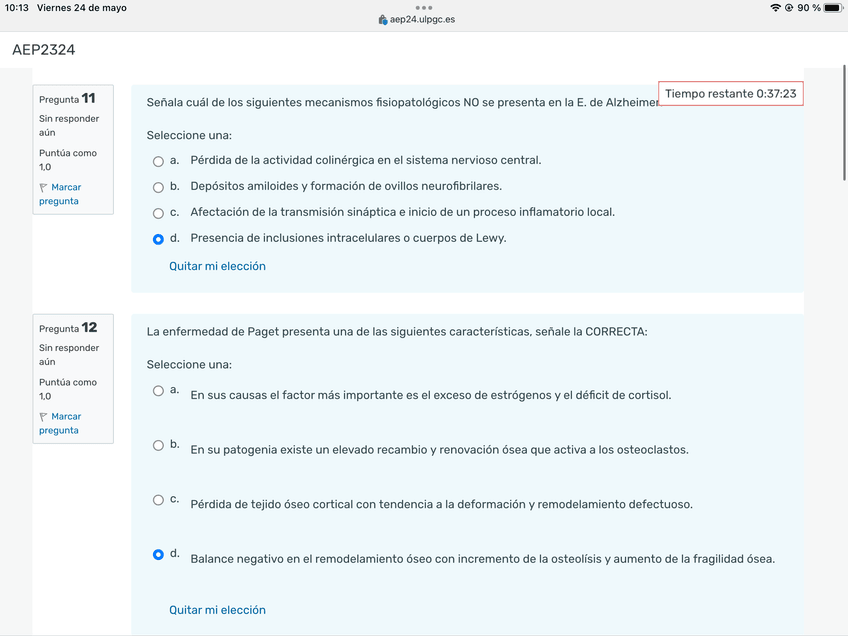Click the Paget disease question text
The width and height of the screenshot is (848, 636).
[397, 332]
